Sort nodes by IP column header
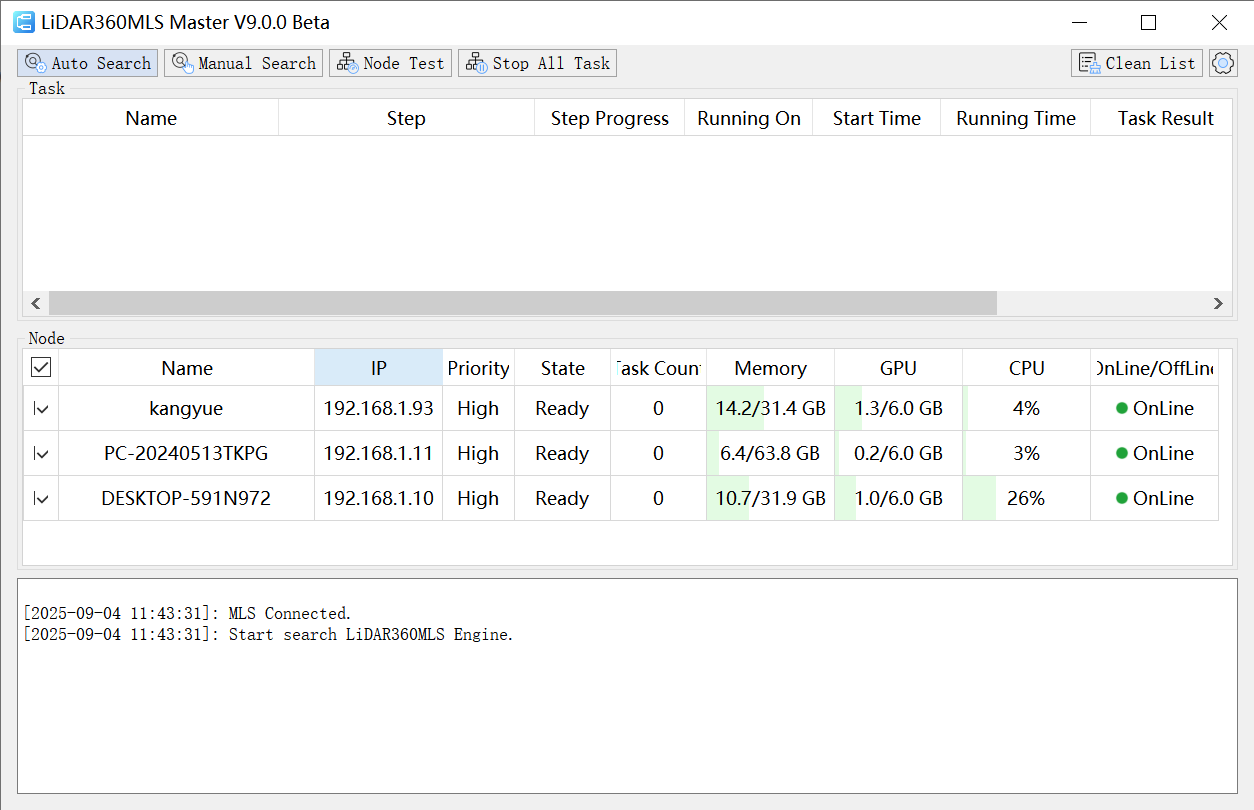The image size is (1254, 810). pyautogui.click(x=378, y=368)
